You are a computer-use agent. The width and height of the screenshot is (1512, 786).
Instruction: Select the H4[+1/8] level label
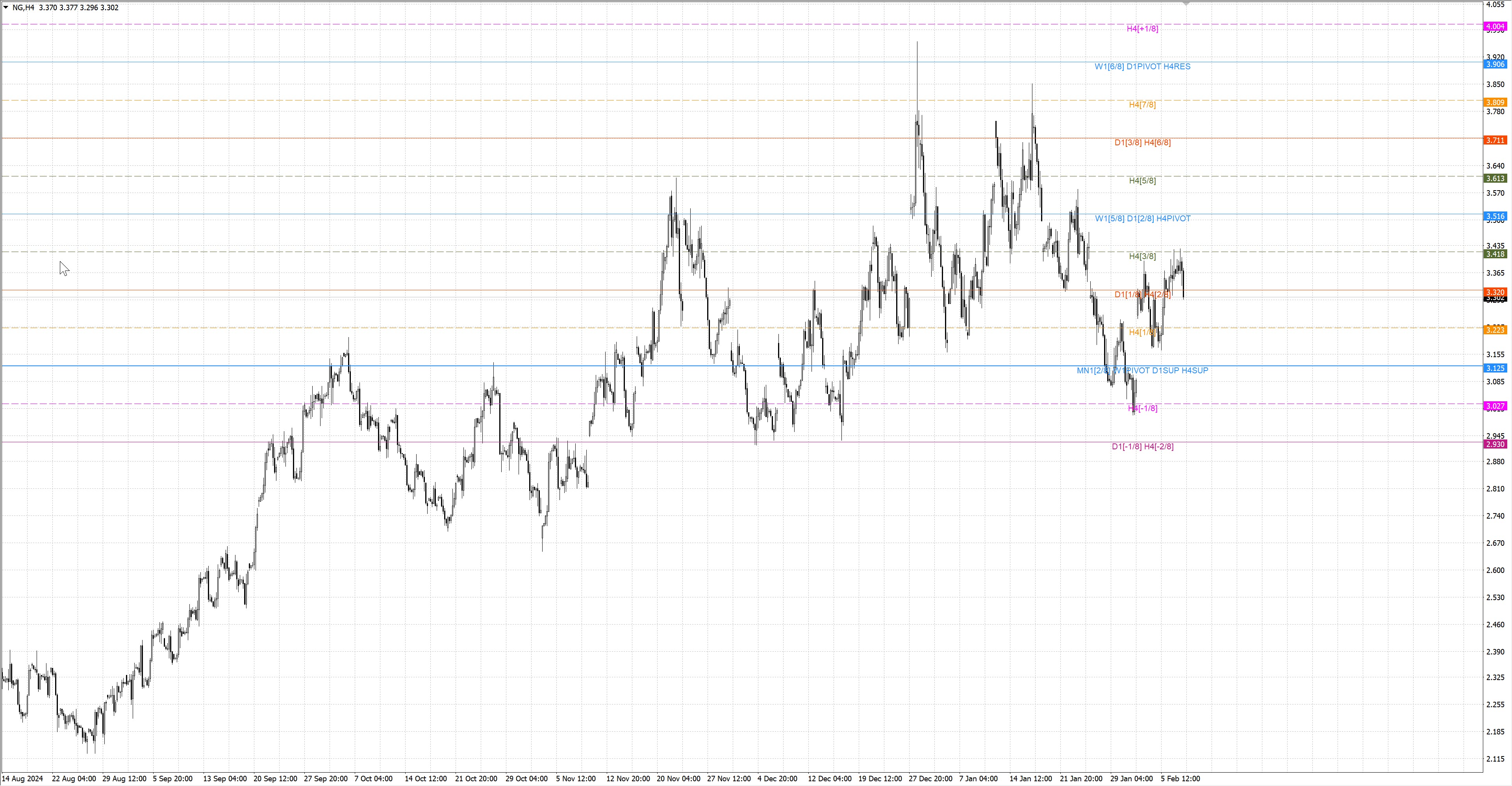coord(1142,29)
